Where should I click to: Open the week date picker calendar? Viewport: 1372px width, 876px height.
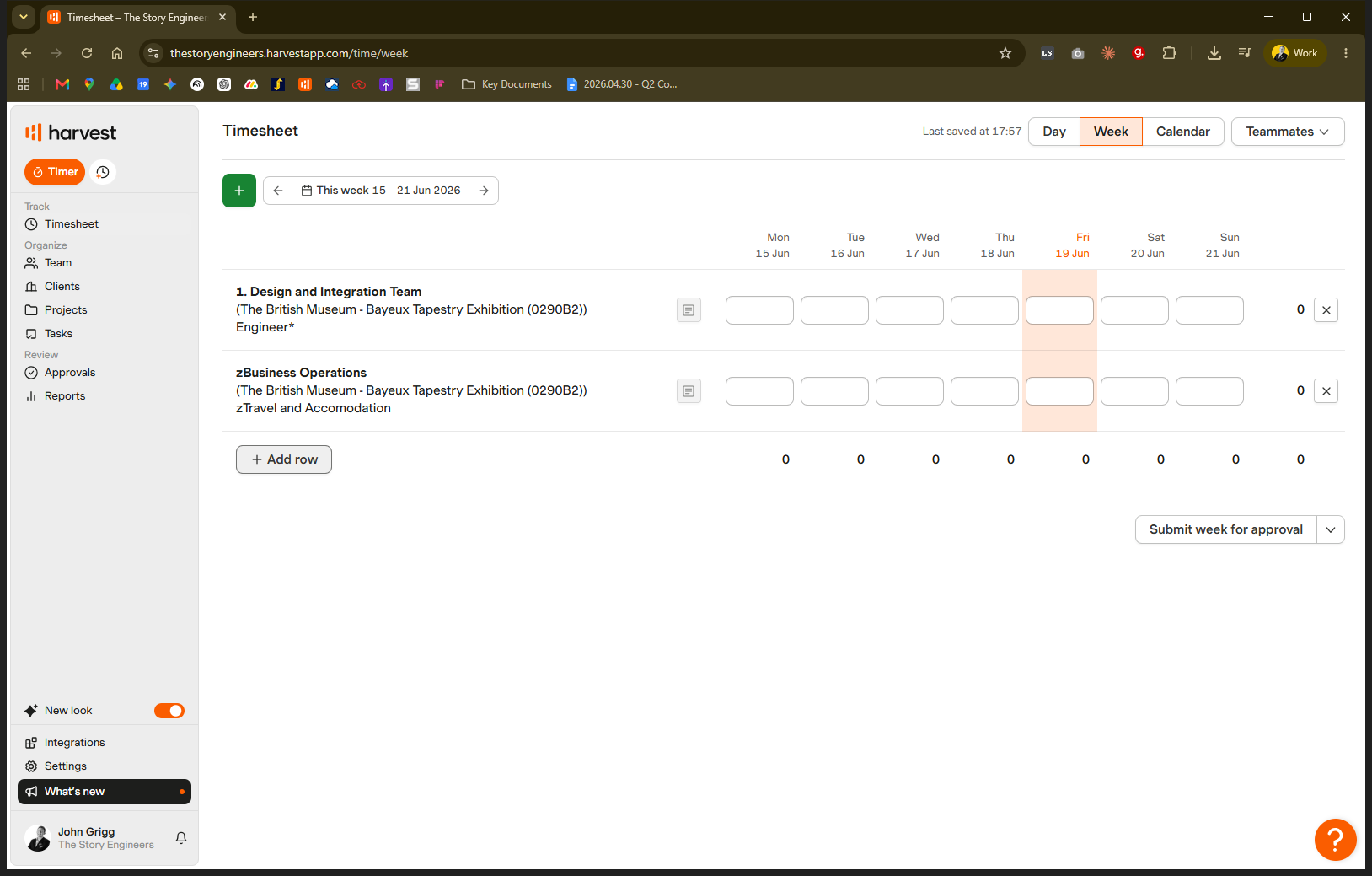click(x=381, y=191)
